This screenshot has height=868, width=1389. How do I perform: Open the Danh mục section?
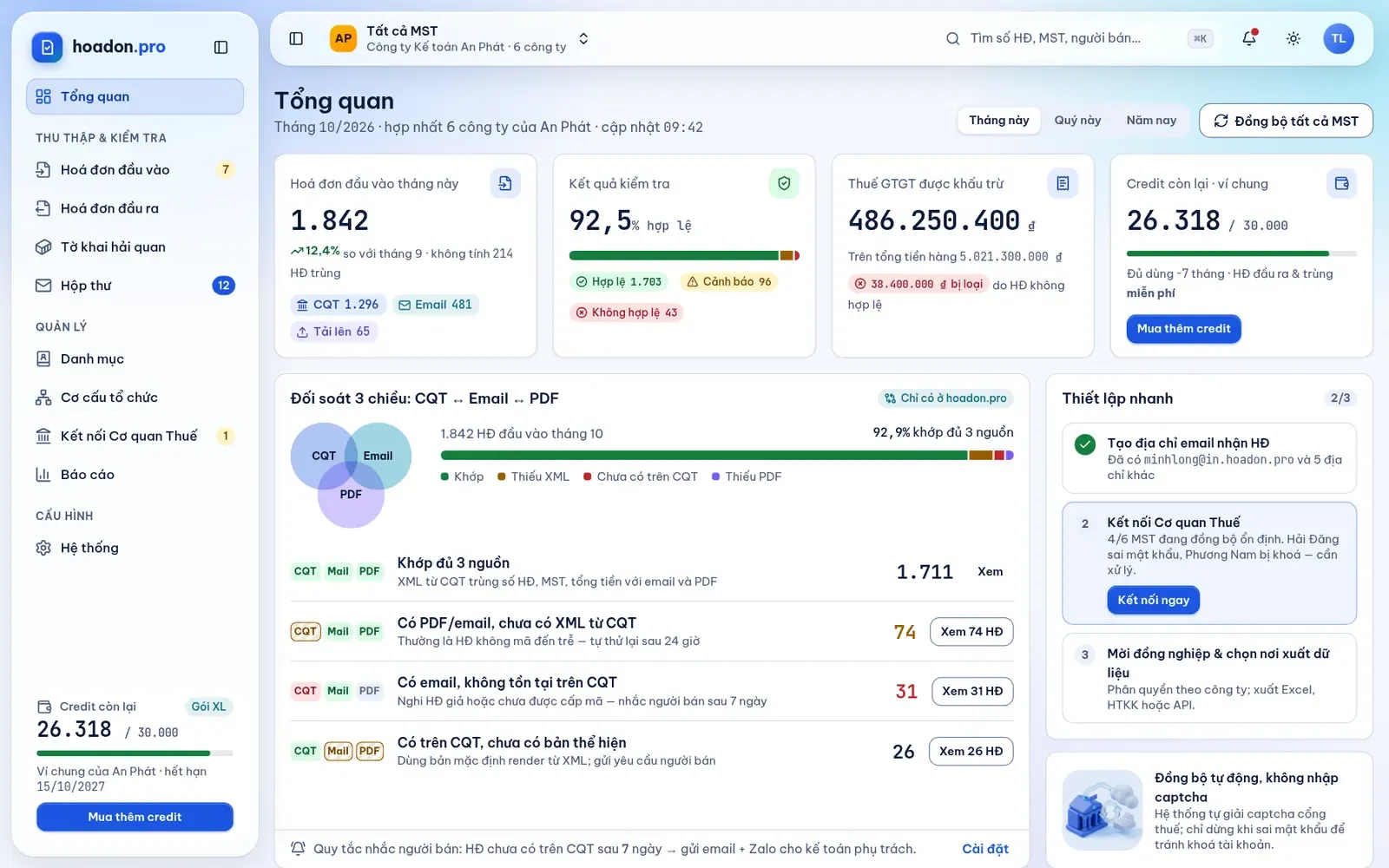(135, 358)
